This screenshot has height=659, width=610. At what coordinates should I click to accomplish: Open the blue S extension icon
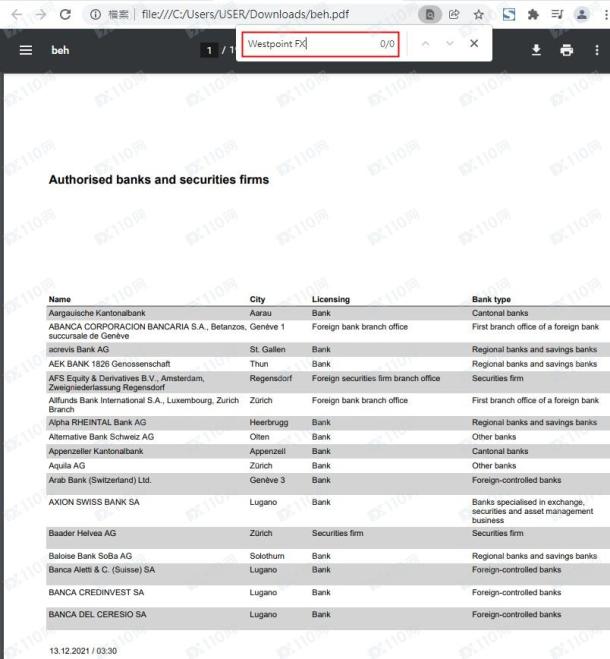coord(509,15)
